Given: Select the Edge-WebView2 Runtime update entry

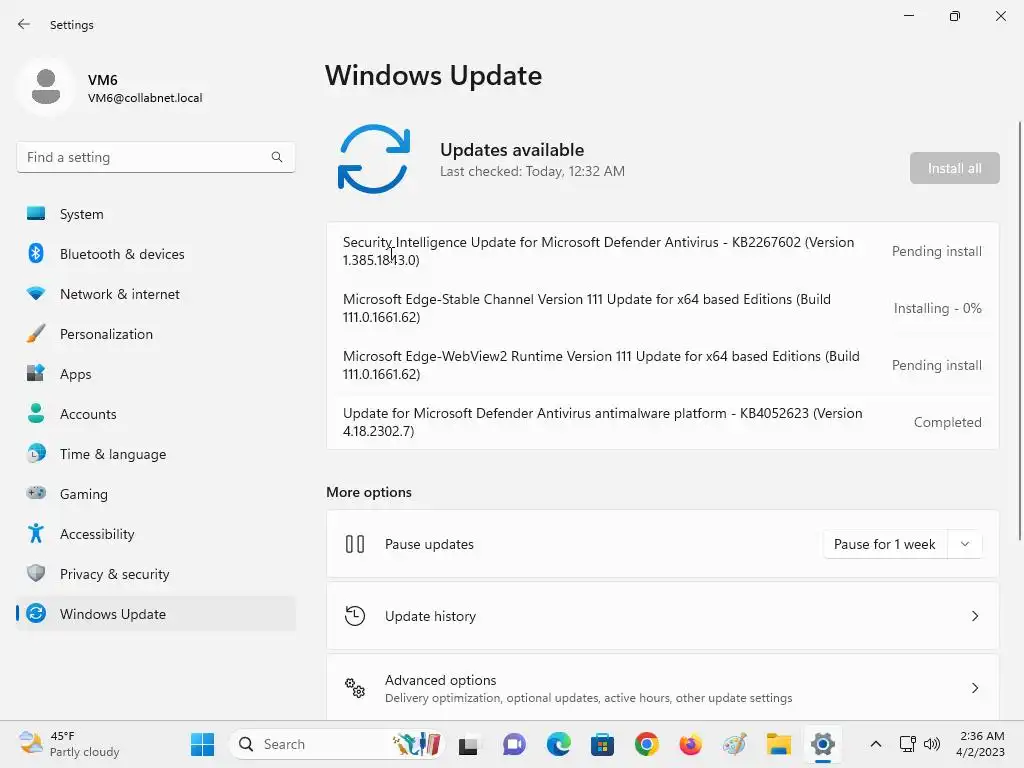Looking at the screenshot, I should [x=662, y=365].
